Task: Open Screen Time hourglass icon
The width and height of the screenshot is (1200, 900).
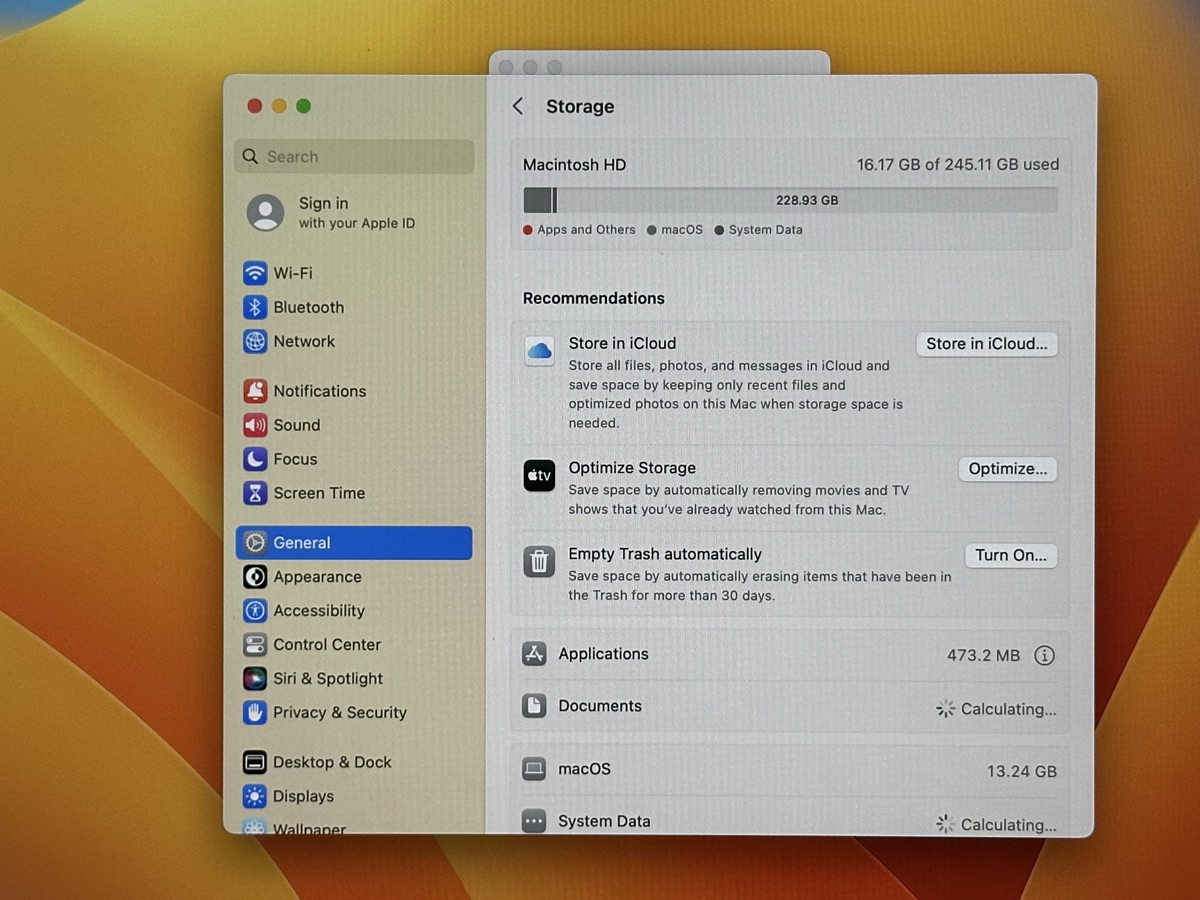Action: tap(255, 493)
